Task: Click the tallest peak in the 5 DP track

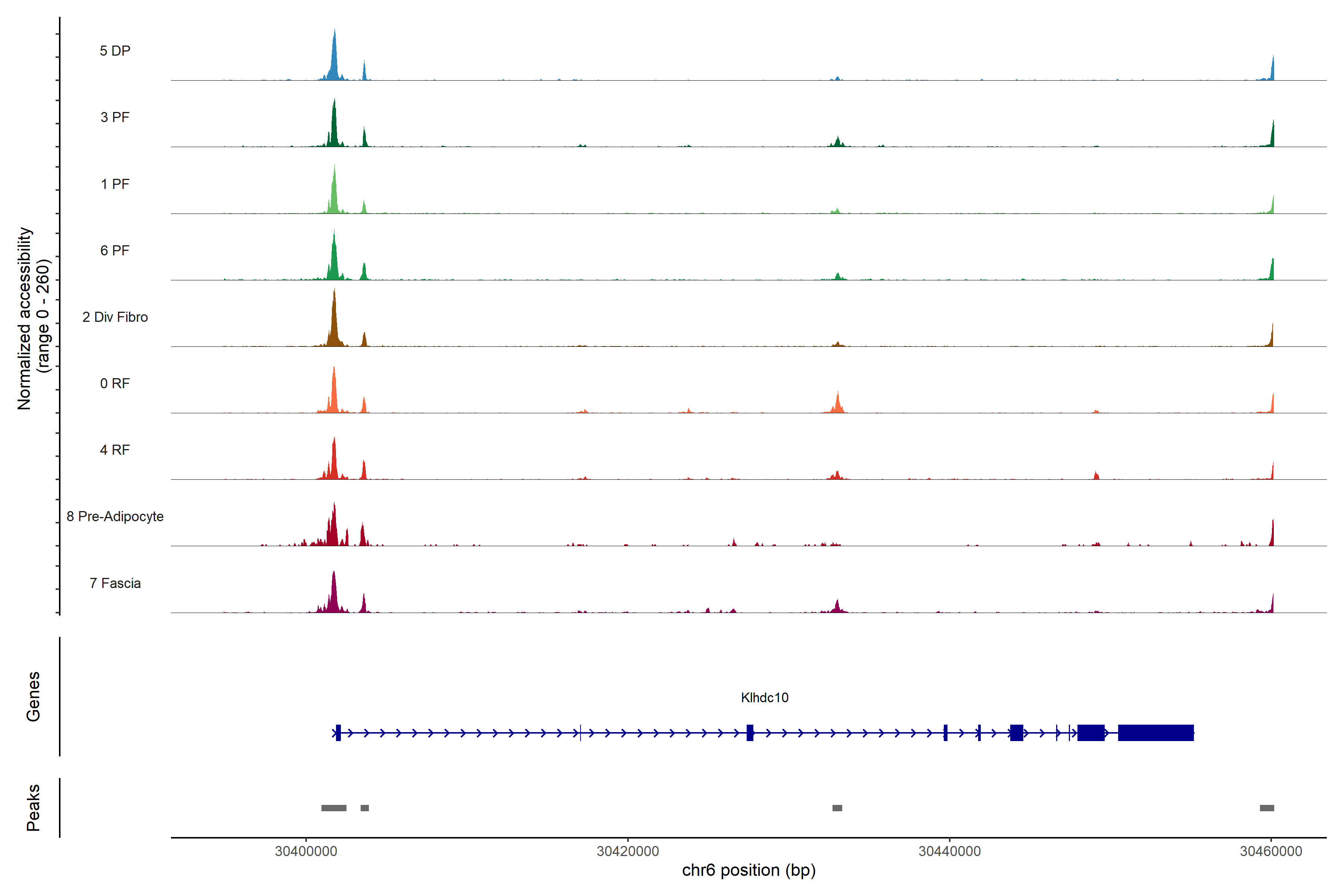Action: click(334, 57)
